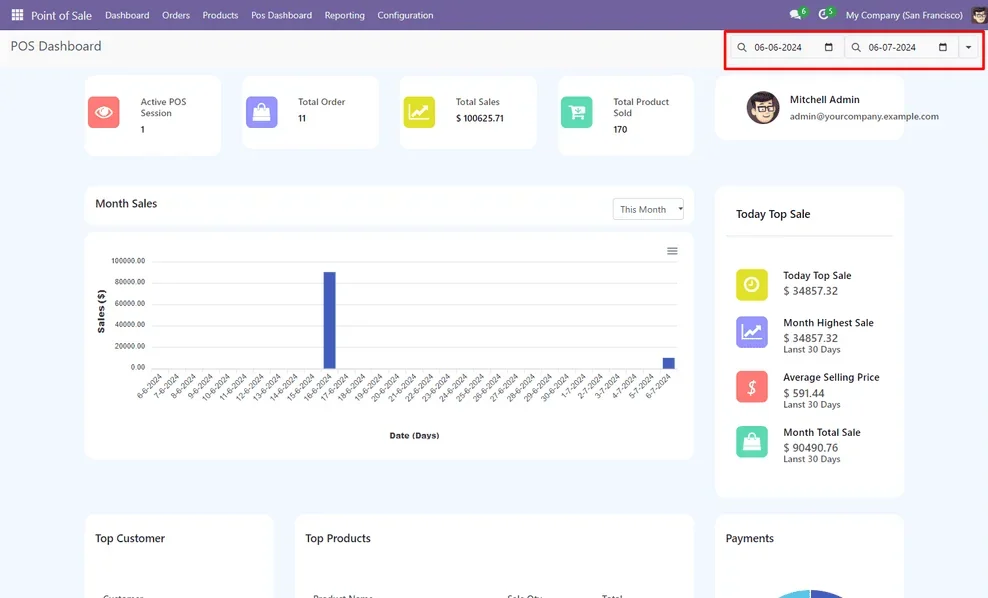Click the Total Product Sold cart icon
Image resolution: width=988 pixels, height=598 pixels.
point(577,113)
